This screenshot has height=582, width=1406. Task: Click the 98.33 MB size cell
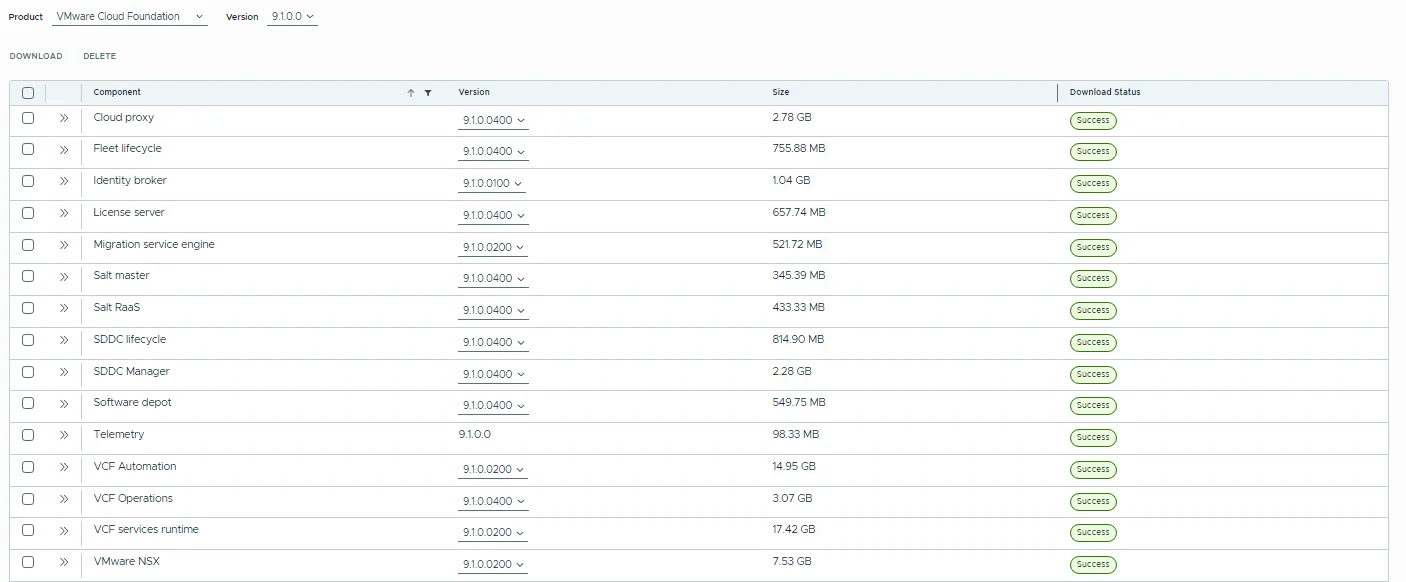pos(796,435)
